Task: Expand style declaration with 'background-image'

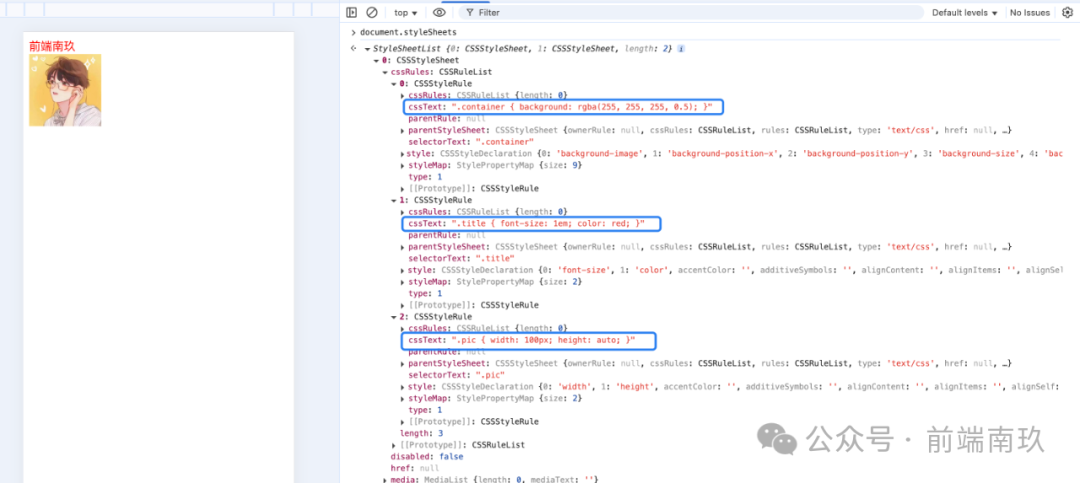Action: click(403, 154)
